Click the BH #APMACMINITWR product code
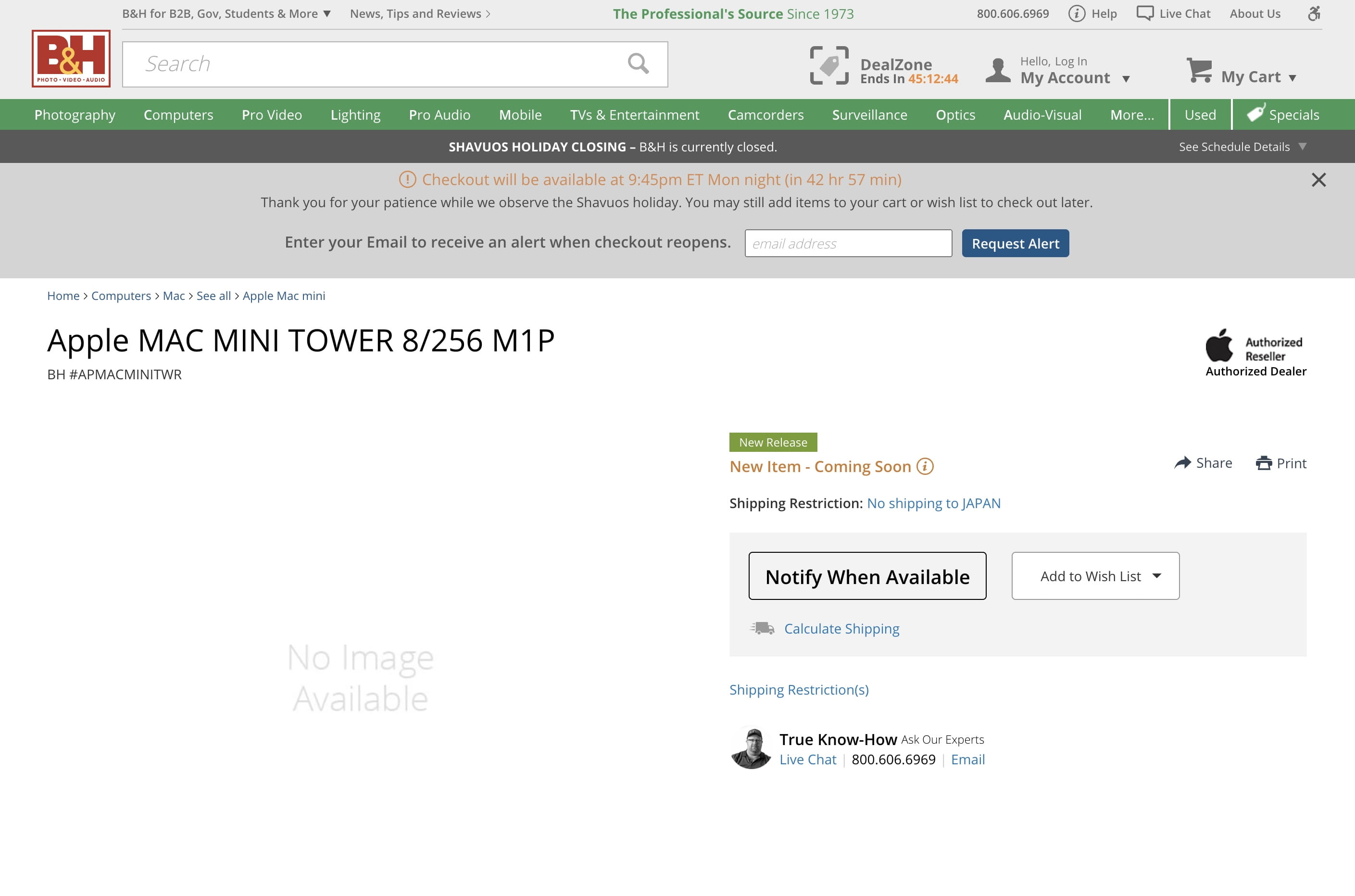This screenshot has width=1355, height=896. (x=114, y=374)
